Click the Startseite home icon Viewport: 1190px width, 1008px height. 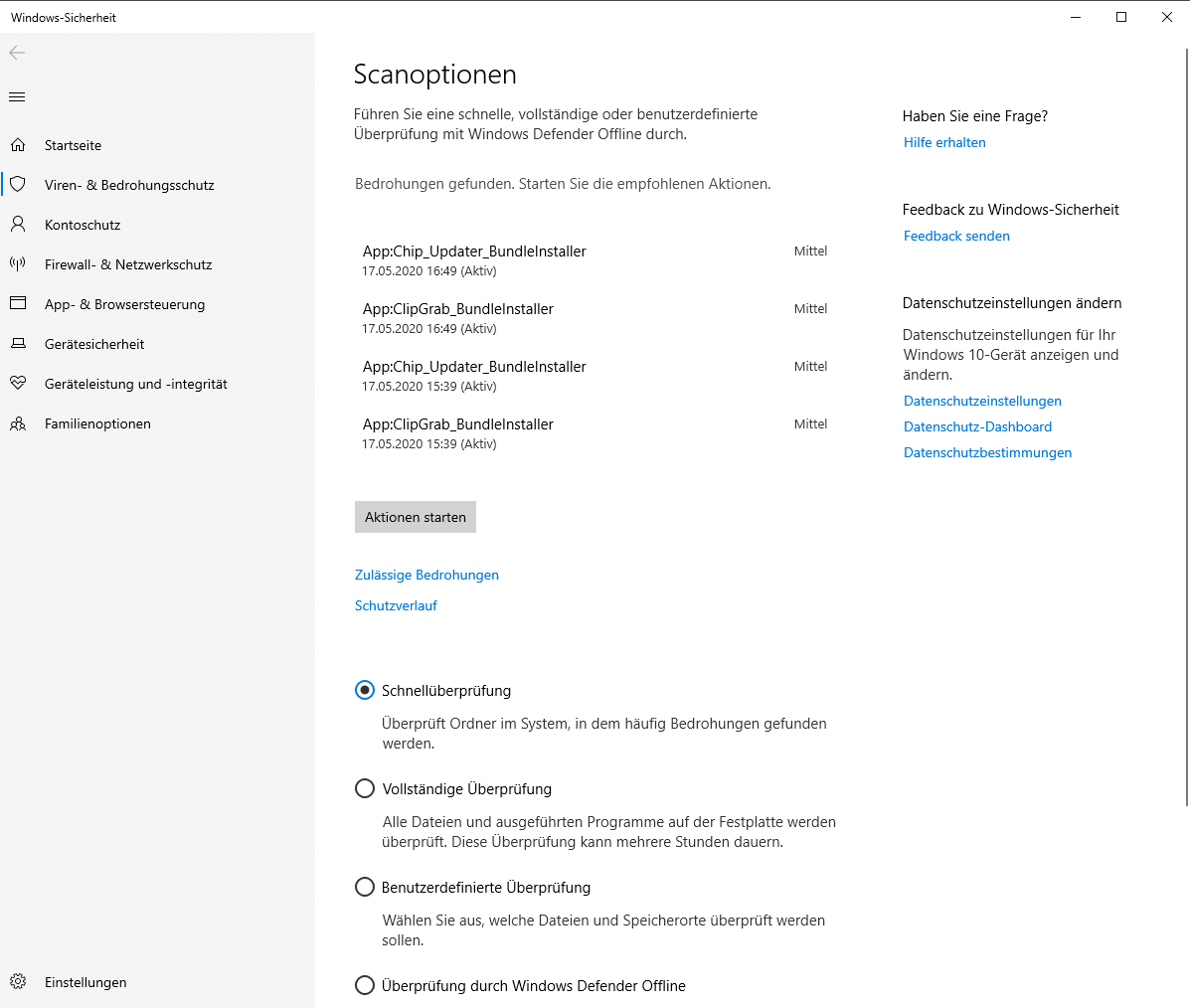tap(18, 144)
